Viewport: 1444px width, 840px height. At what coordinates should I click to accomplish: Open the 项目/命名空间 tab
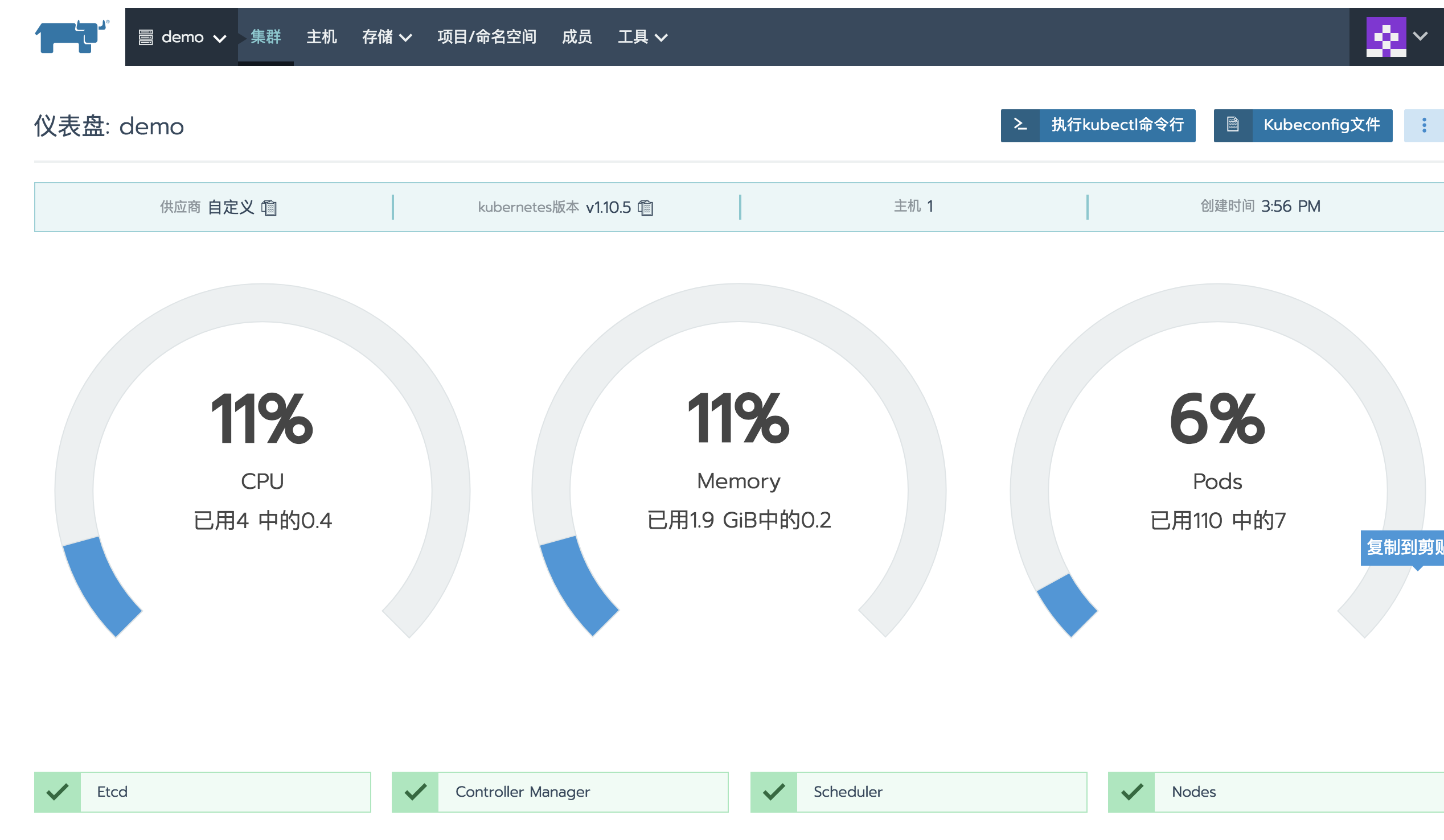(486, 37)
